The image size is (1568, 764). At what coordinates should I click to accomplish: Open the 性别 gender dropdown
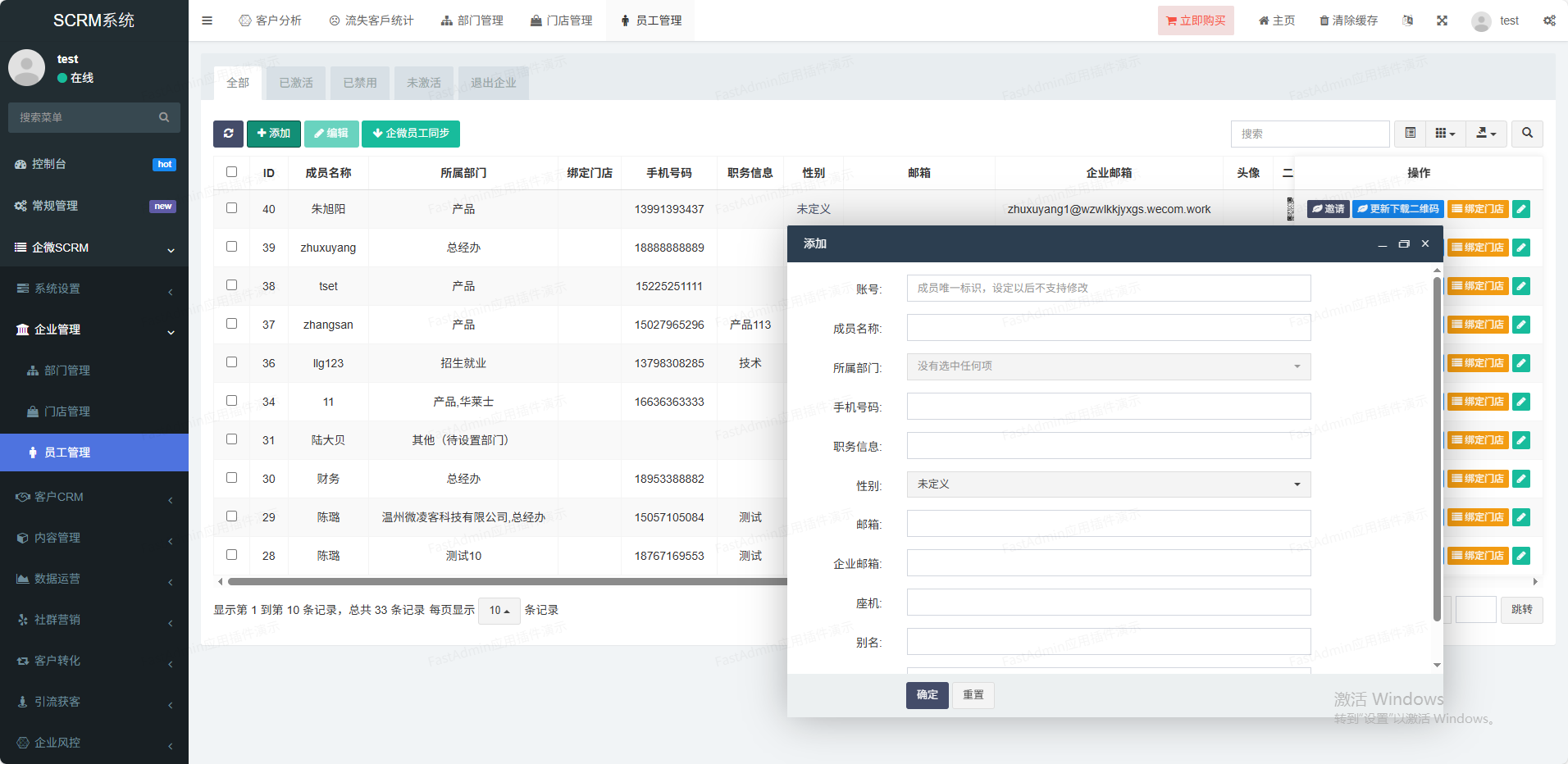(1108, 484)
